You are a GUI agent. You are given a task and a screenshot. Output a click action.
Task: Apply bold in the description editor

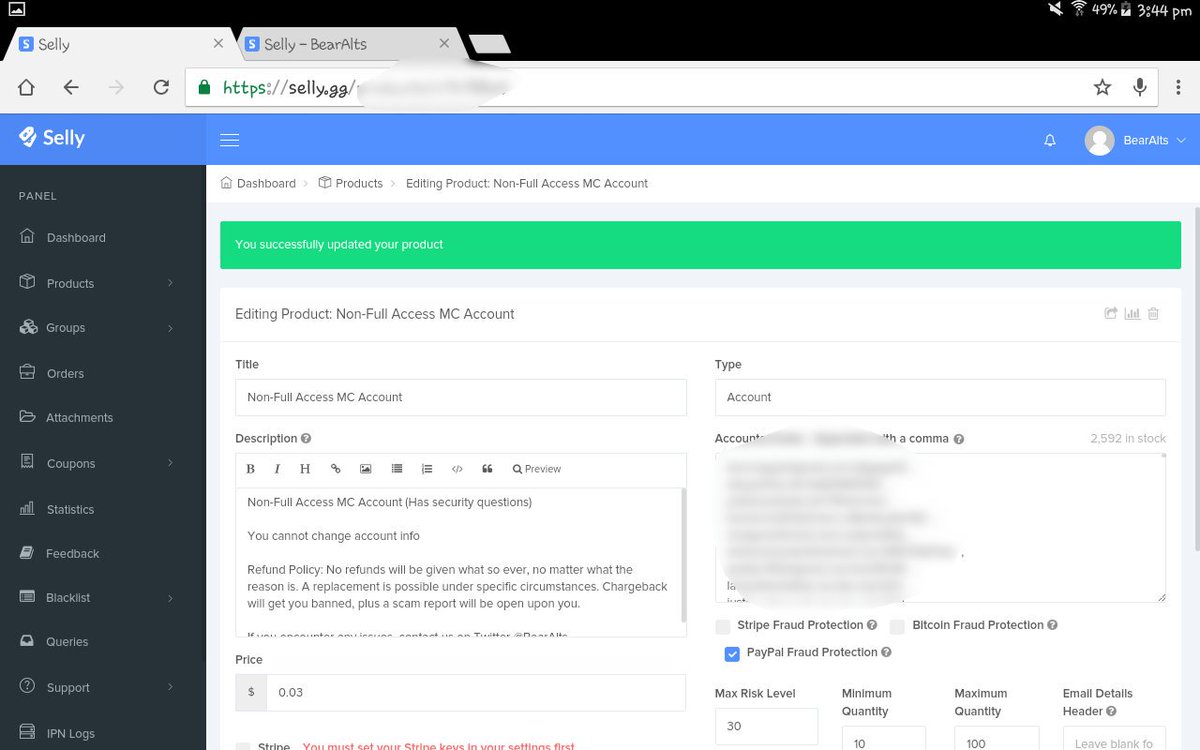pos(250,469)
